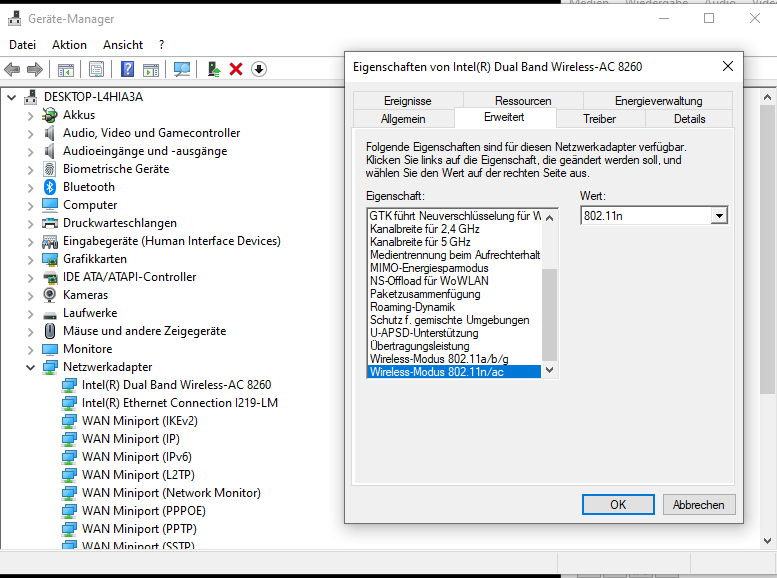Click the property list scroll up arrow
The height and width of the screenshot is (578, 777).
pyautogui.click(x=550, y=218)
